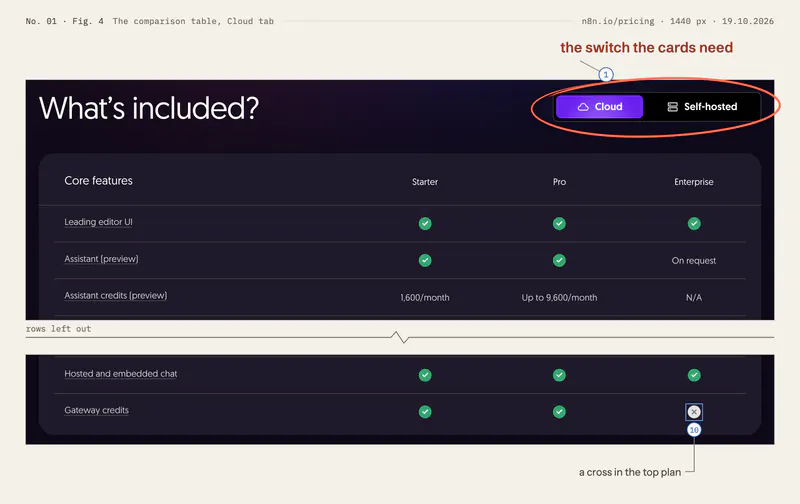
Task: Click the Starter check for Assistant (preview)
Action: click(x=425, y=260)
